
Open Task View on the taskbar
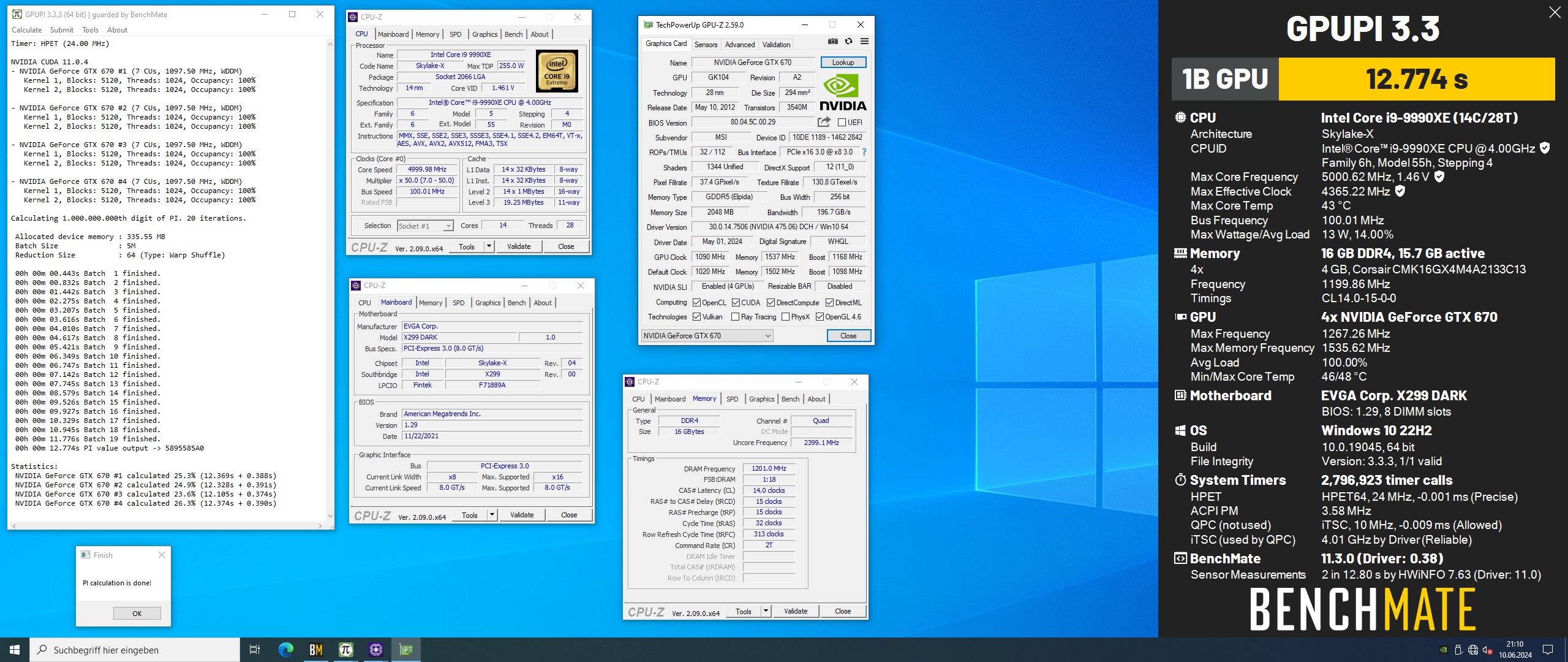click(255, 650)
